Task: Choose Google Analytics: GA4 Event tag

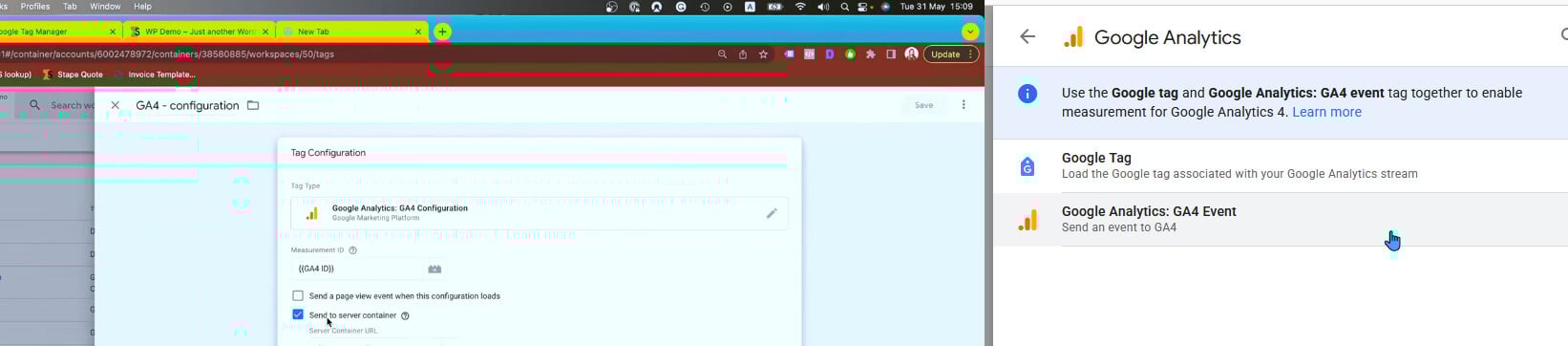Action: pos(1281,219)
